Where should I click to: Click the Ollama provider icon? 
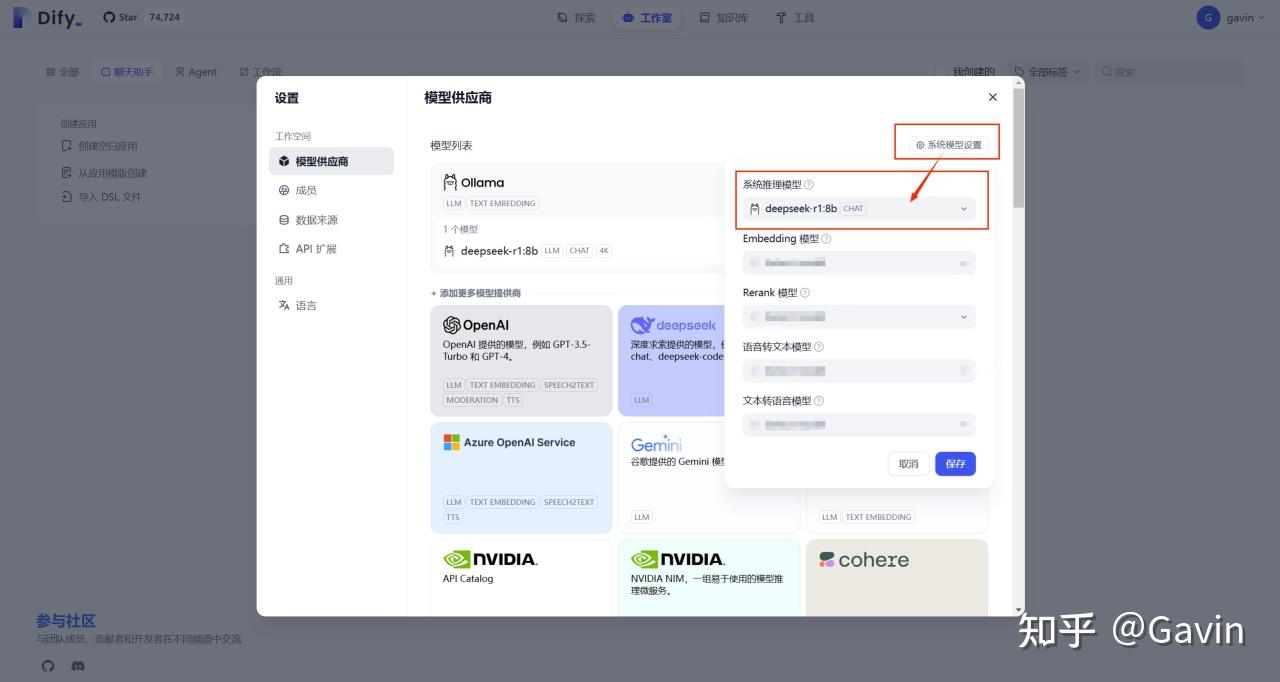pyautogui.click(x=449, y=182)
